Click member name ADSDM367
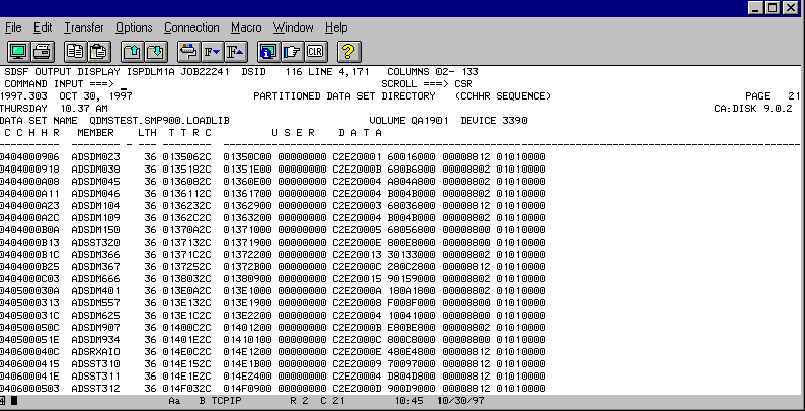 point(96,267)
